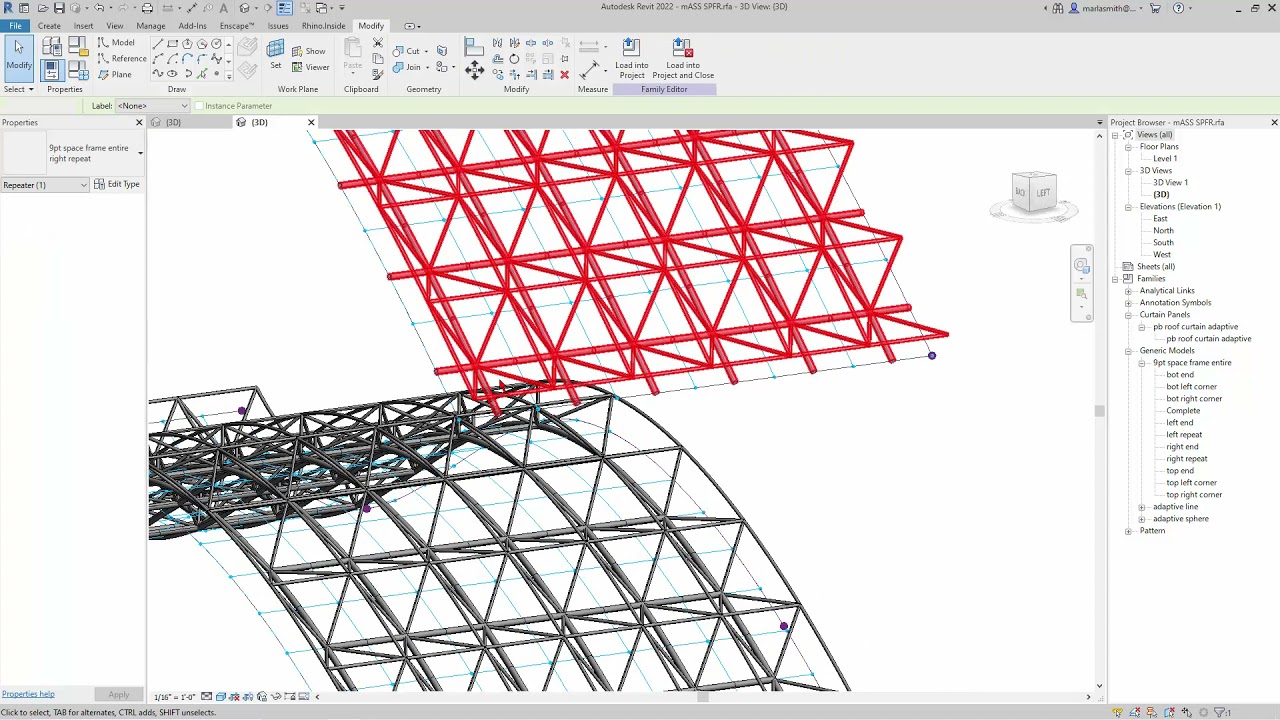Screen dimensions: 1280x720
Task: Select 'right repeat' family type in browser
Action: 1186,459
